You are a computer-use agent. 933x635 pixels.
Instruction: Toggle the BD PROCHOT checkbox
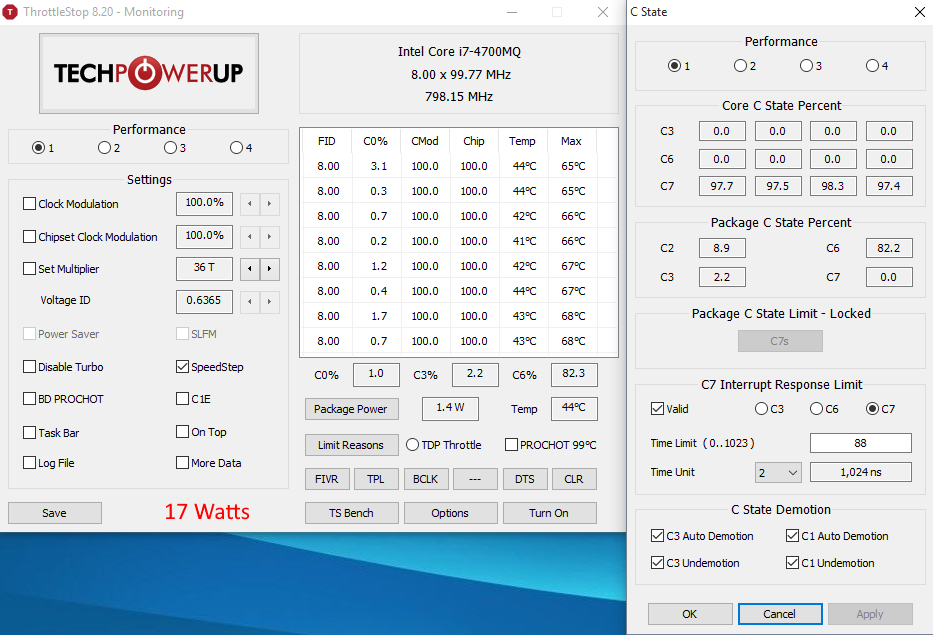coord(30,399)
